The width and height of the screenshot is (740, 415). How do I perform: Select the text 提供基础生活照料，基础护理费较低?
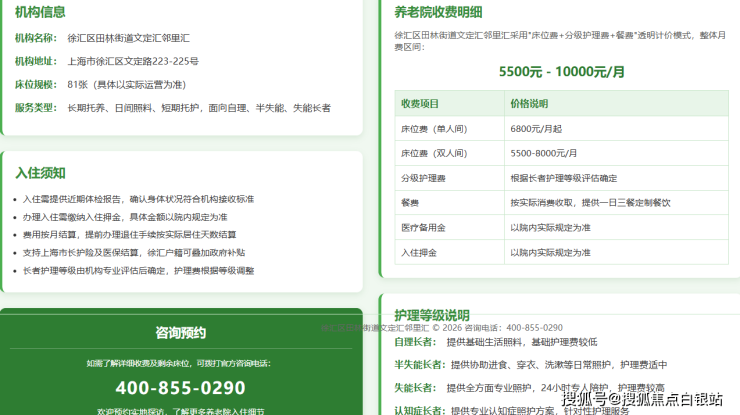522,342
